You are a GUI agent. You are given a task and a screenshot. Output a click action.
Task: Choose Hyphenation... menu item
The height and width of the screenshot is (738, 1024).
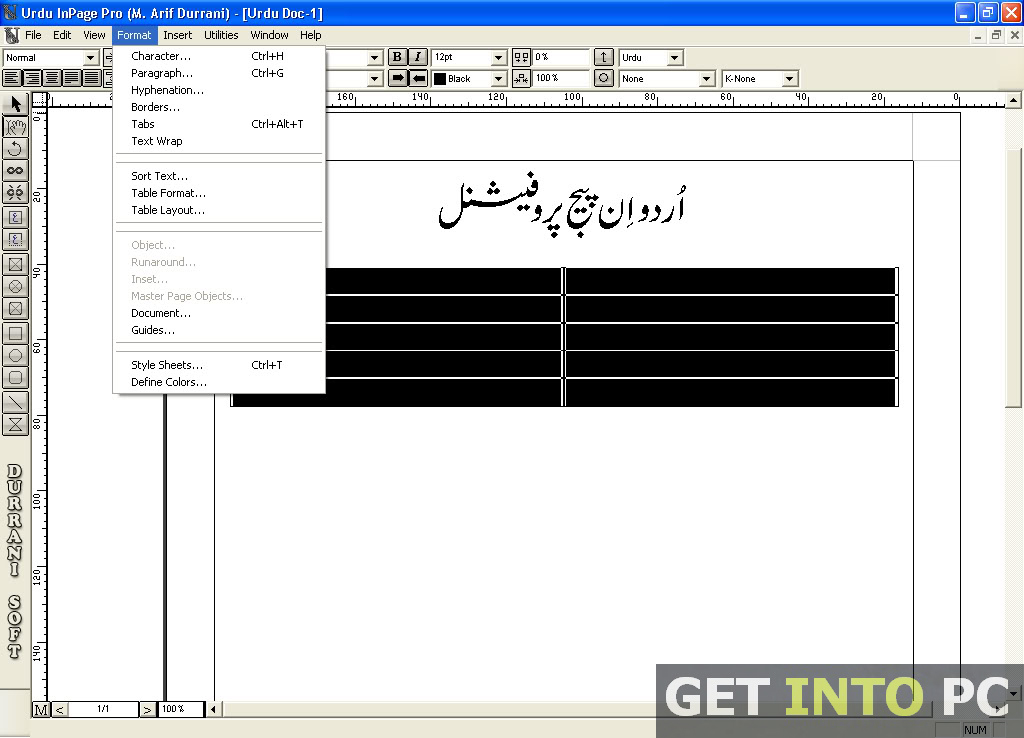coord(219,90)
